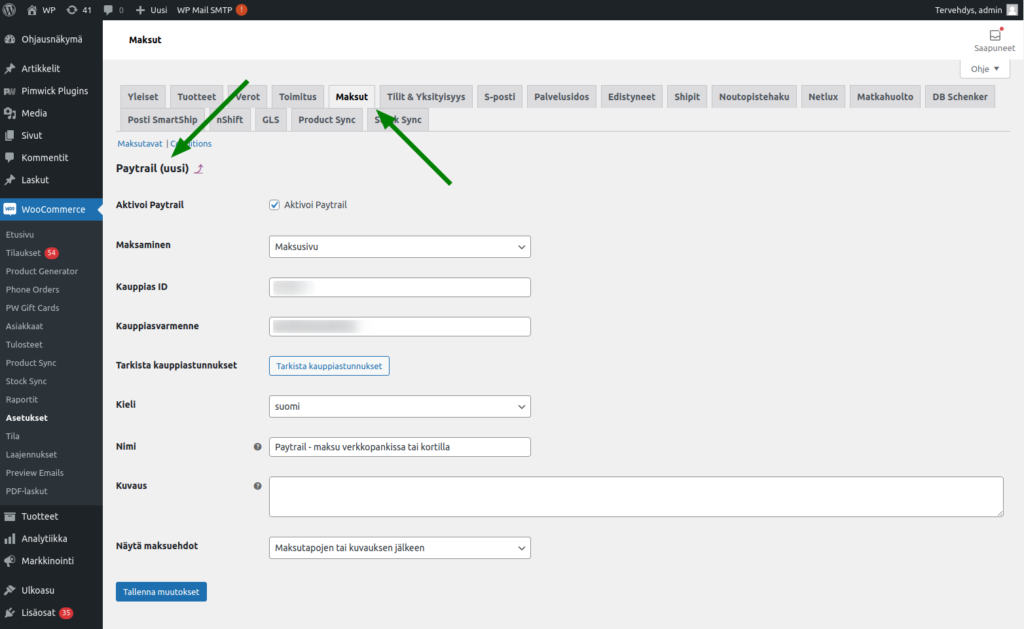1024x629 pixels.
Task: Open the updates icon showing 41
Action: coord(72,10)
